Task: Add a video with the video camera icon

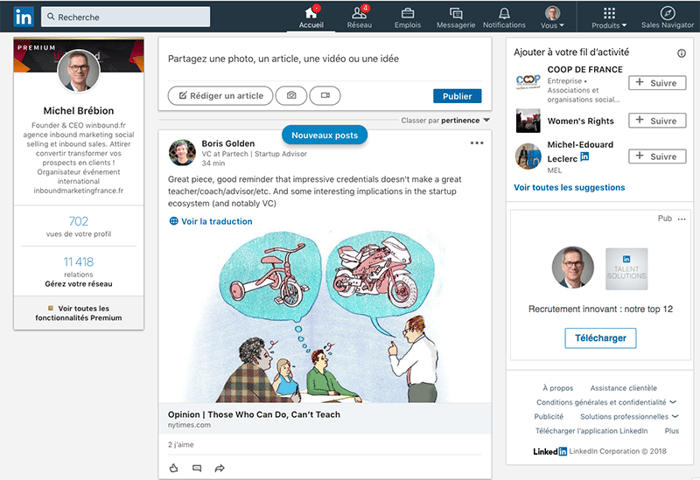Action: click(325, 96)
